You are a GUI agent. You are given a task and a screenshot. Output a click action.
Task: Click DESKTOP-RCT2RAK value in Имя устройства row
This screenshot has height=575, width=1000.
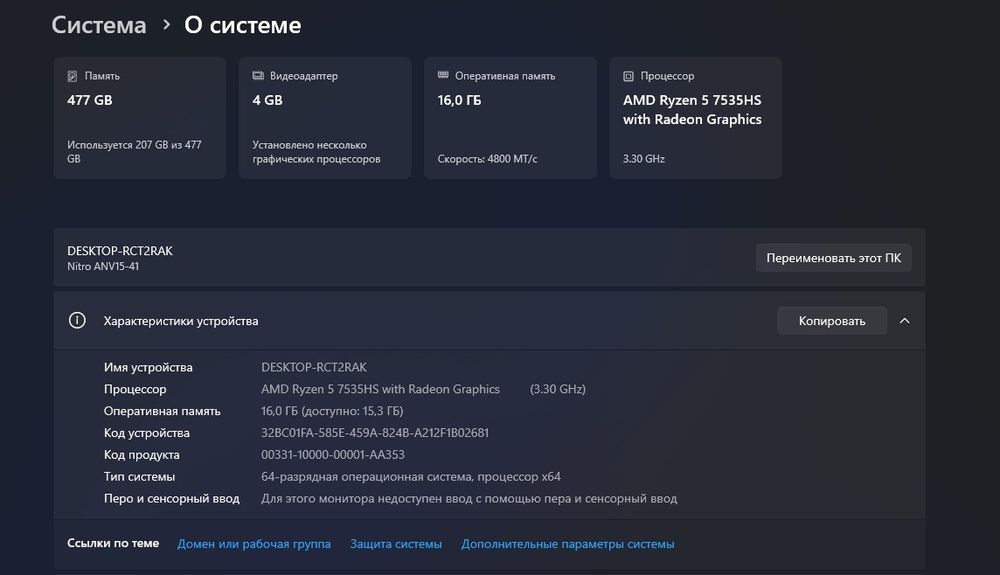(314, 367)
